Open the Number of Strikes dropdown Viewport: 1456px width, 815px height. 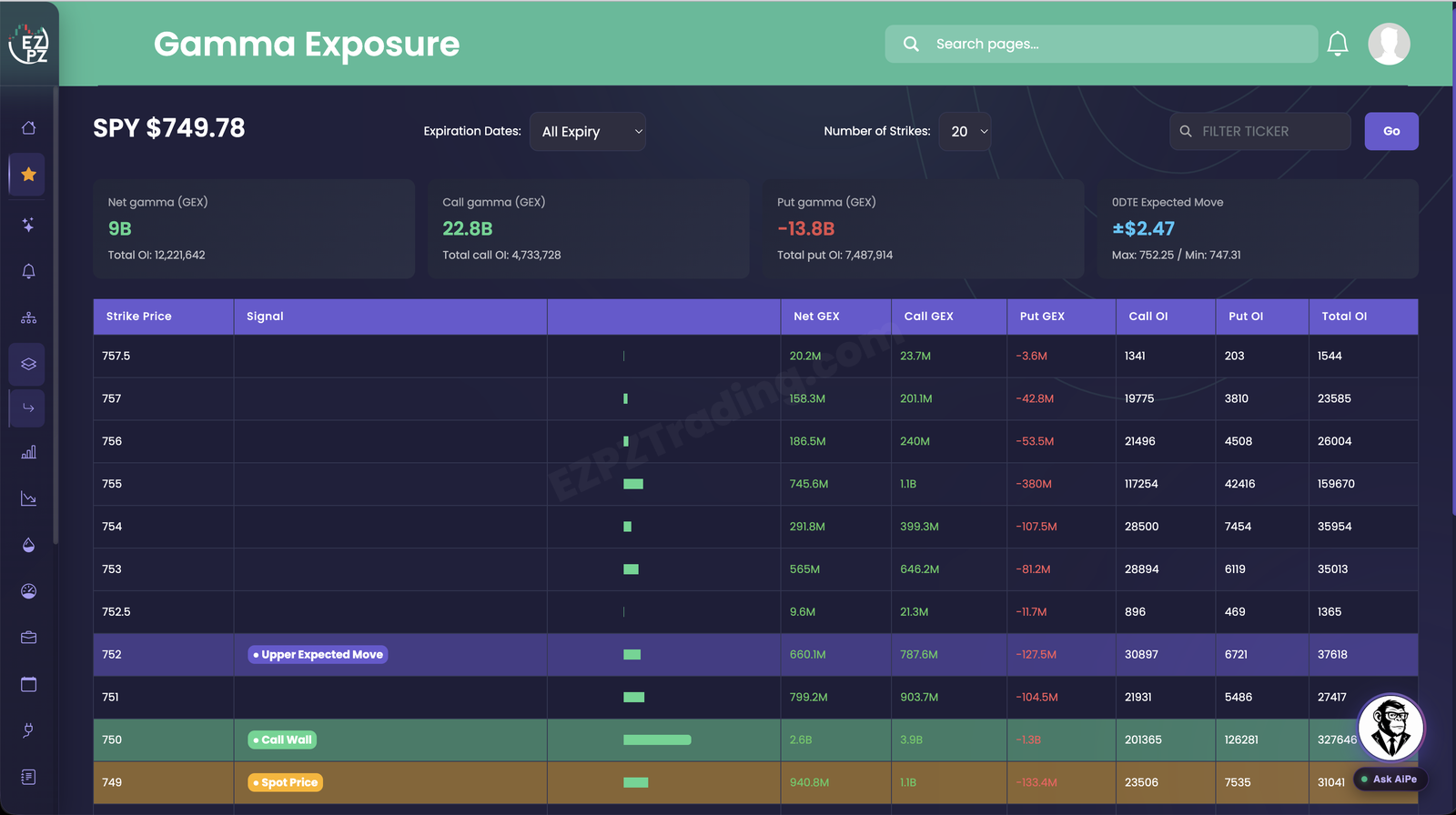coord(965,131)
